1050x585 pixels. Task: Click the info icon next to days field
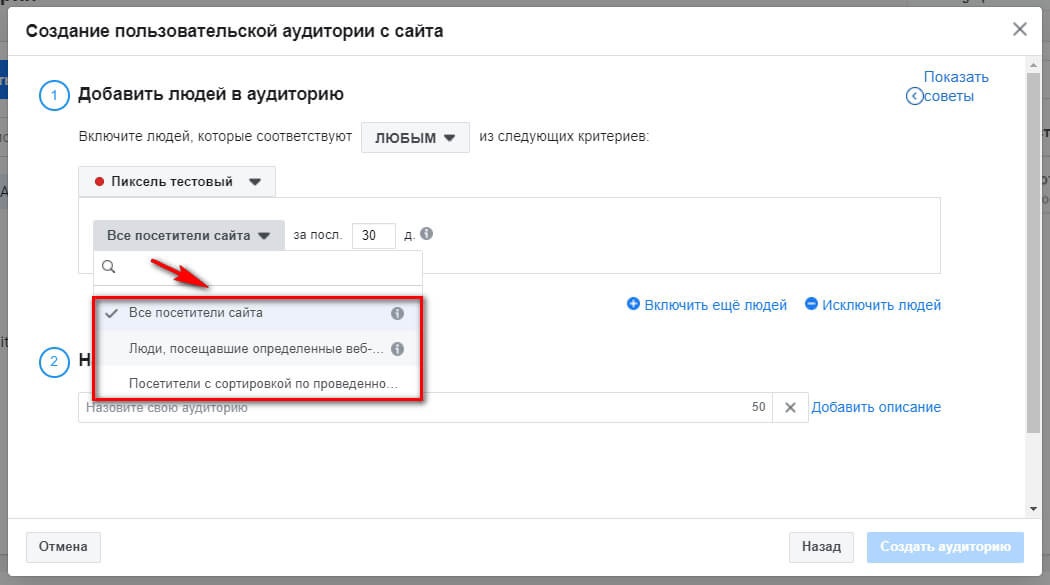427,234
